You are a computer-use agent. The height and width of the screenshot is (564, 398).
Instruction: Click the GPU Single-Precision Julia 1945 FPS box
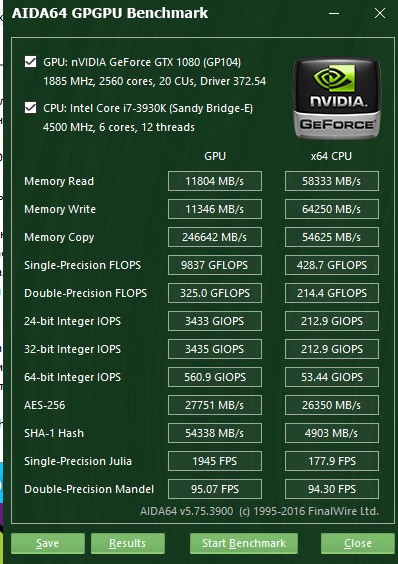(215, 461)
